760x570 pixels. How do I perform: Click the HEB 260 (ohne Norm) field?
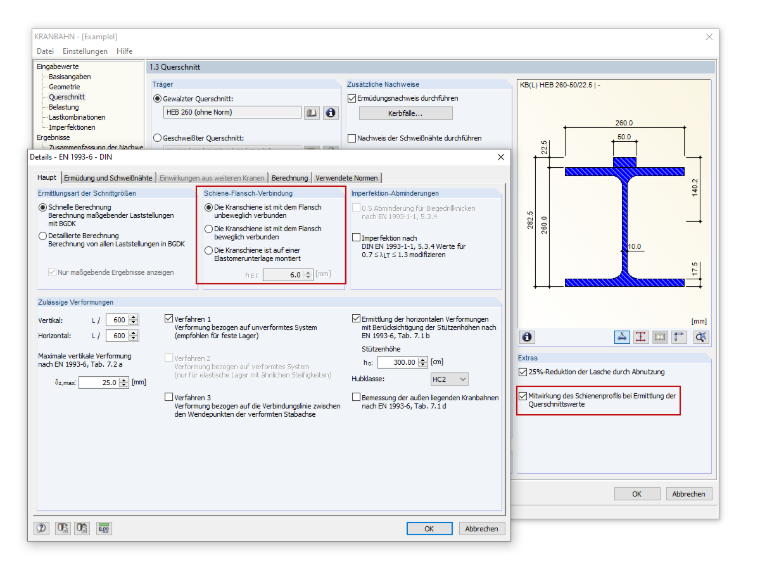[x=233, y=112]
